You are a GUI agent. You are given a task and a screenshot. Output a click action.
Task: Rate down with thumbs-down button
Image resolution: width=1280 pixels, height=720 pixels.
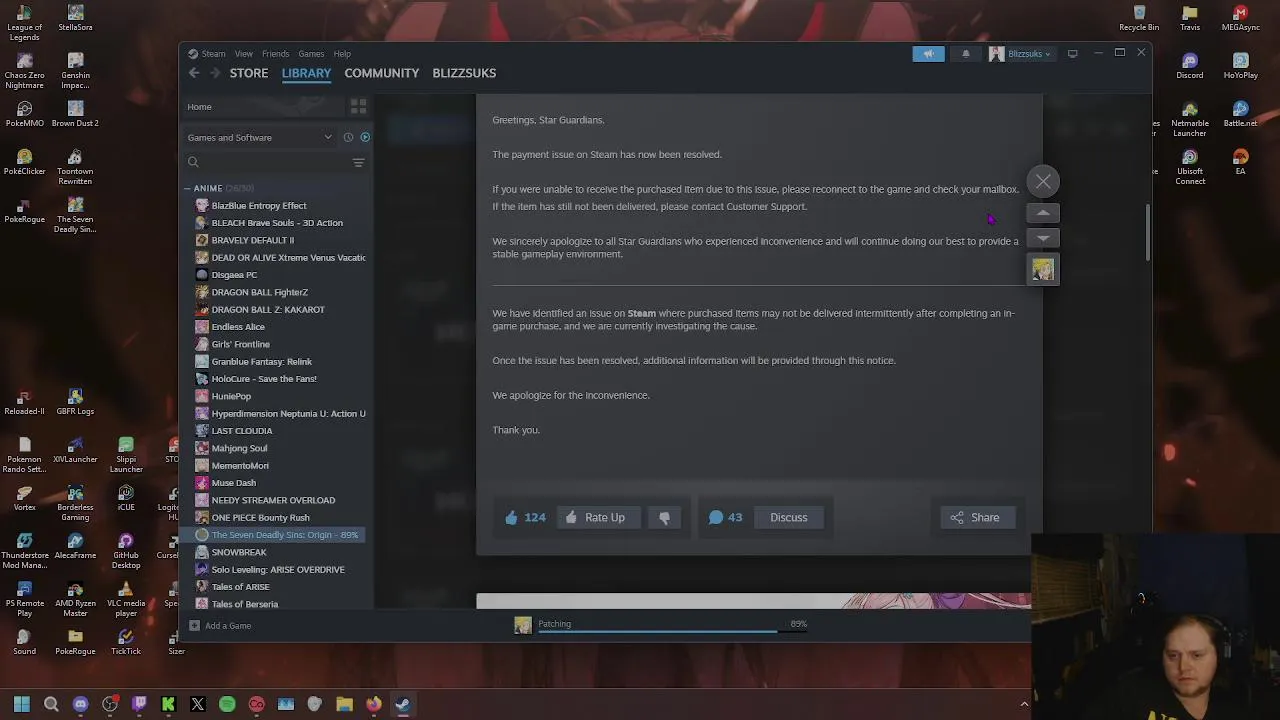tap(664, 517)
